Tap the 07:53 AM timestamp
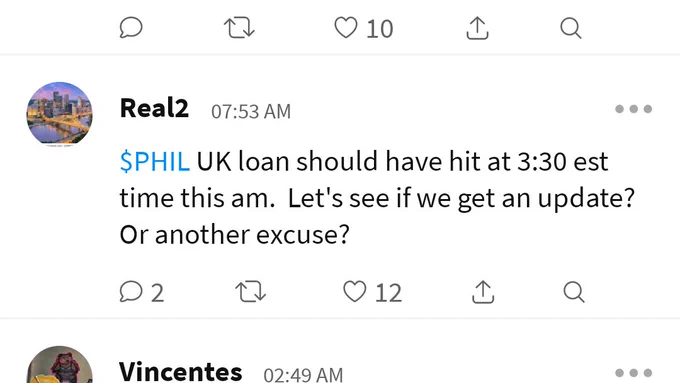680x383 pixels. click(251, 111)
